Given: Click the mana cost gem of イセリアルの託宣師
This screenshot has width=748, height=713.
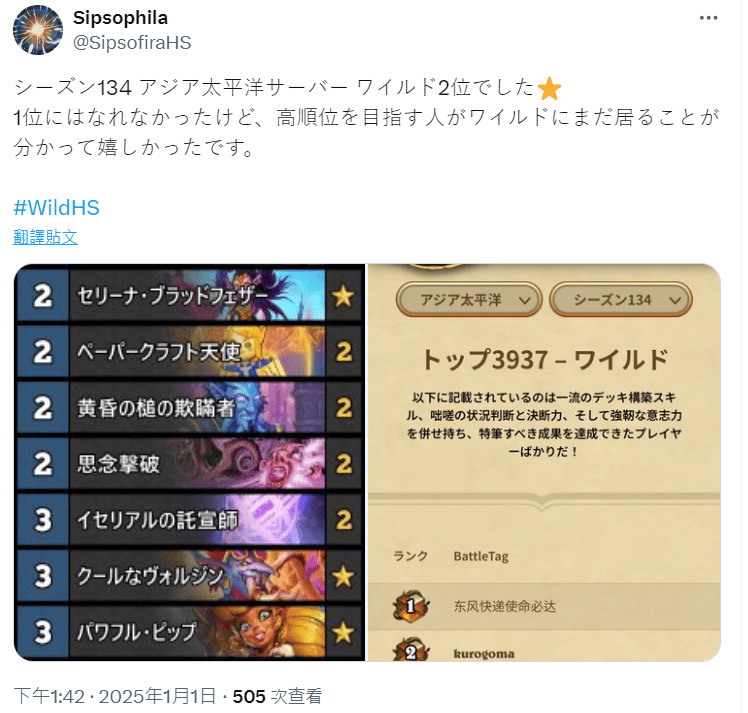Looking at the screenshot, I should [42, 519].
